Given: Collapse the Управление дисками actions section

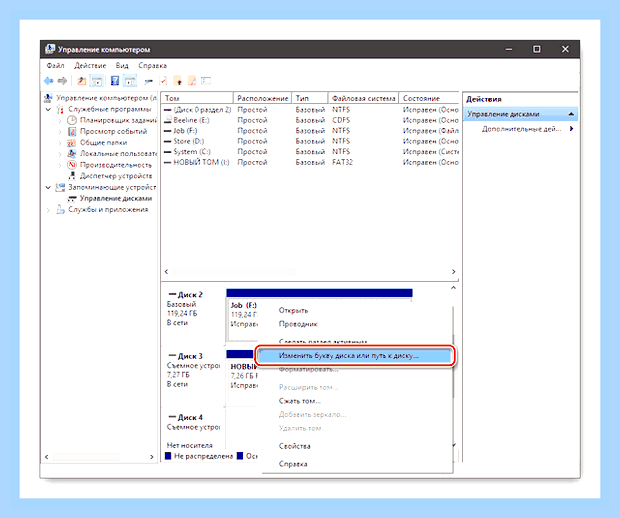Looking at the screenshot, I should click(571, 114).
